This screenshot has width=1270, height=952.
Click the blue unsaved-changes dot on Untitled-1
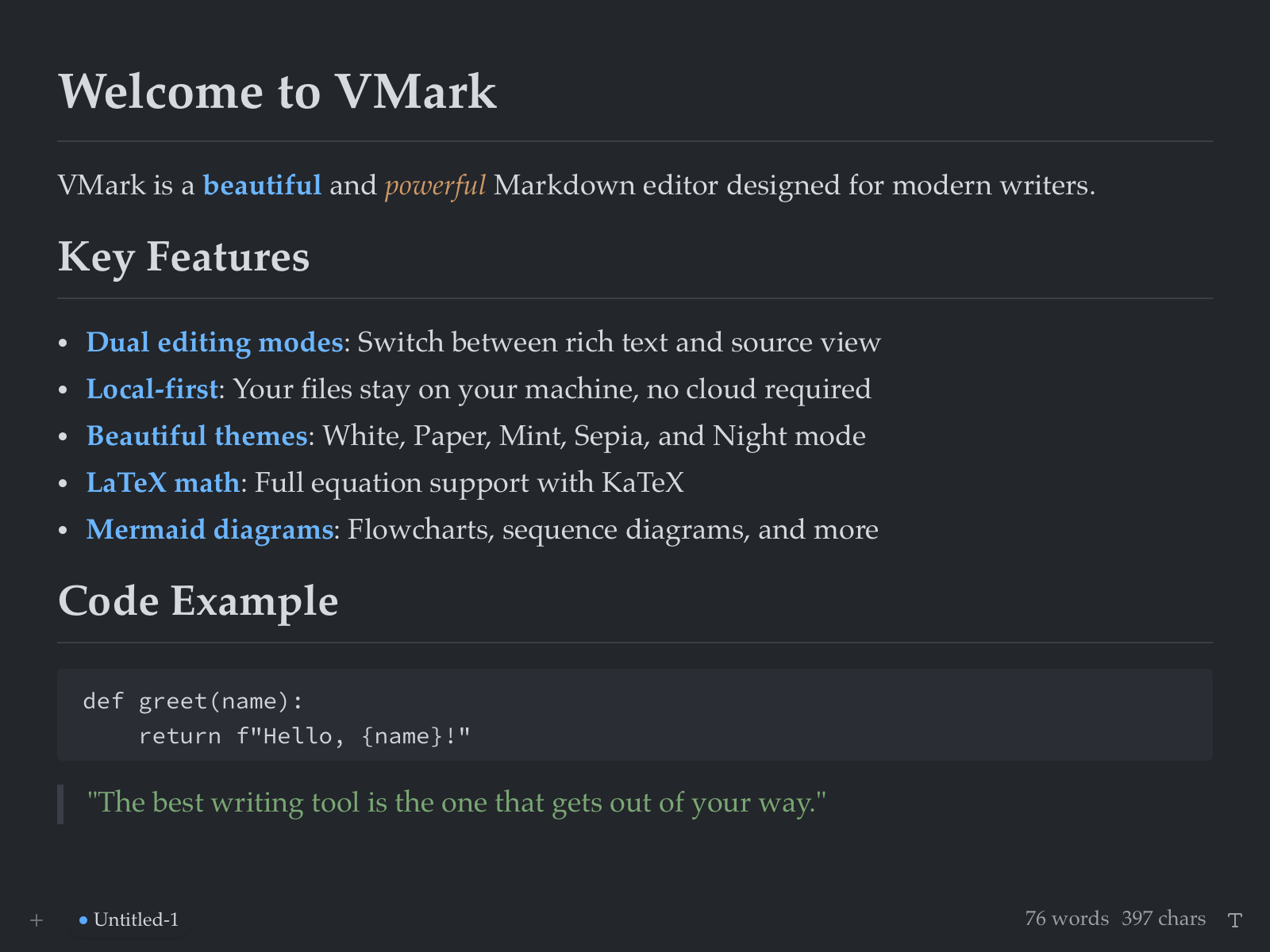click(83, 919)
